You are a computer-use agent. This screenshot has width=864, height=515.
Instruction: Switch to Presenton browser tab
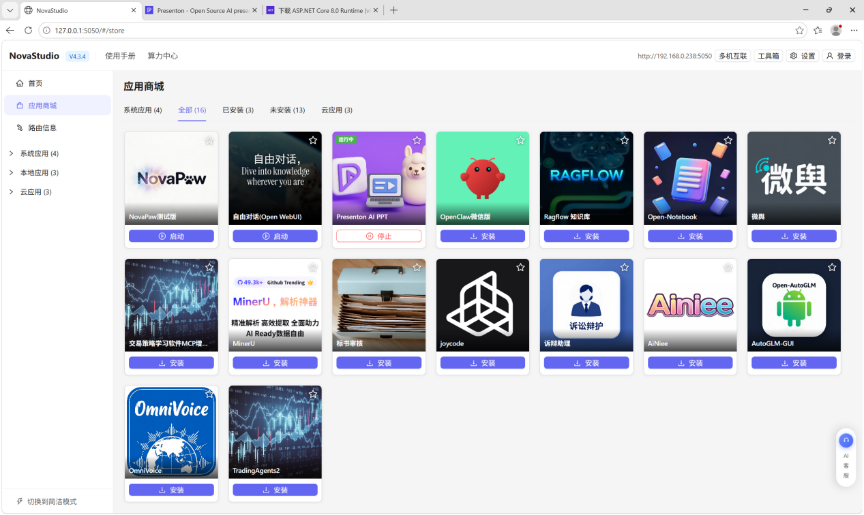pos(201,10)
